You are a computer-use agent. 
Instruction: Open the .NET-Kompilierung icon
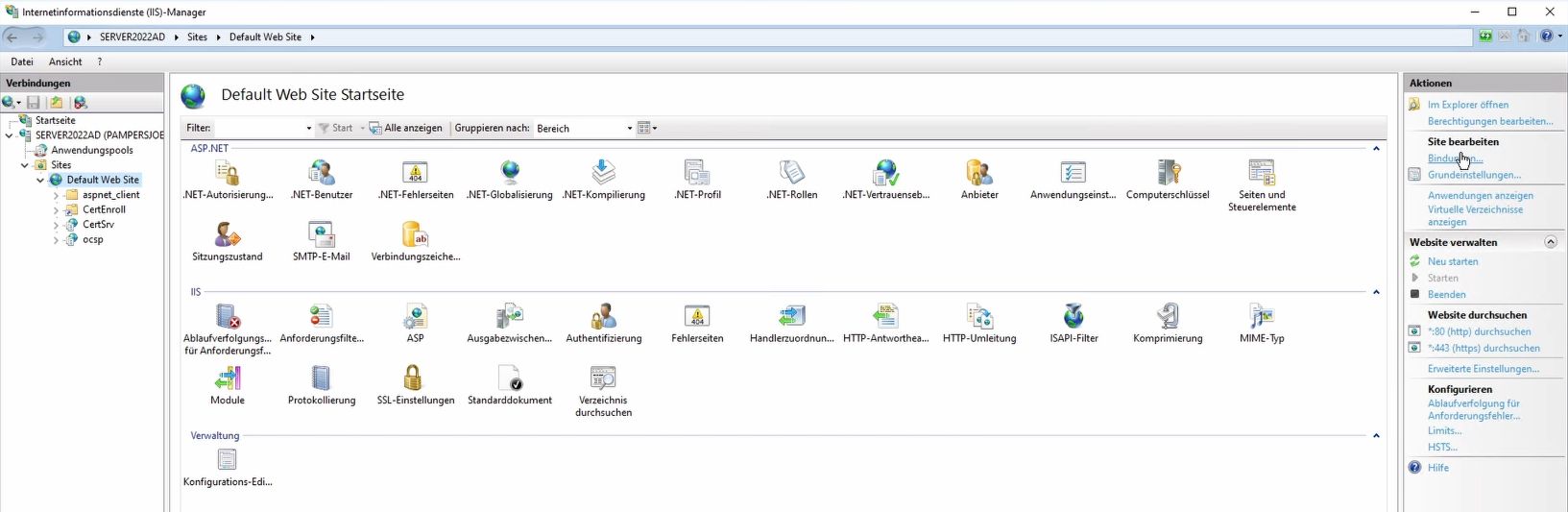tap(603, 173)
